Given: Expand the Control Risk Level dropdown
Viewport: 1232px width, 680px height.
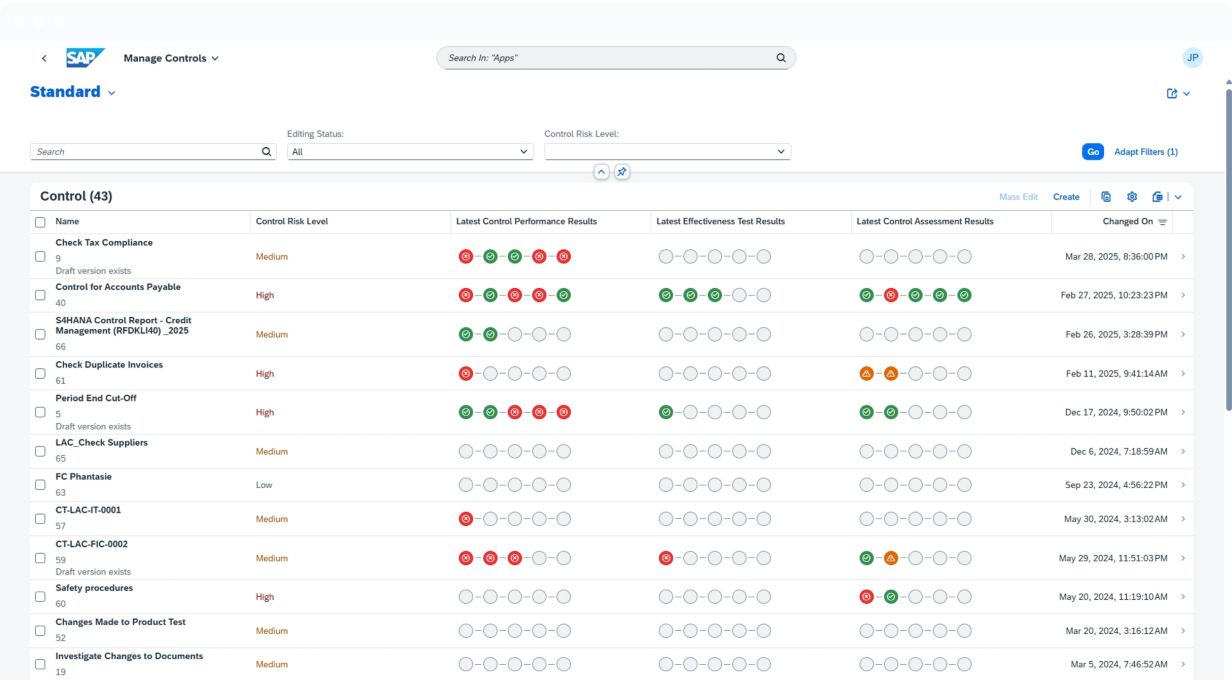Looking at the screenshot, I should click(667, 152).
